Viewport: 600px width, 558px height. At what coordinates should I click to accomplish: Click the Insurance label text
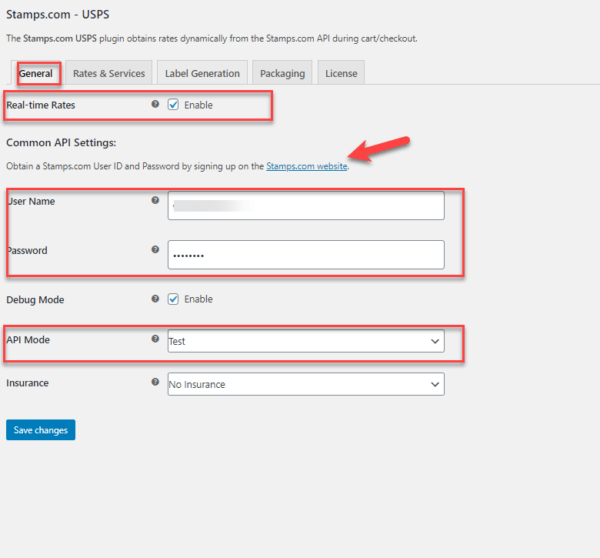pos(27,383)
